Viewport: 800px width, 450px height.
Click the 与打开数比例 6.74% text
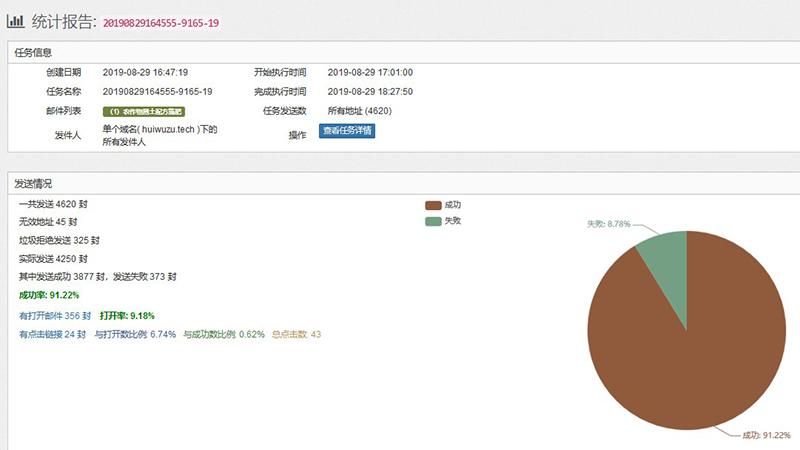pos(135,334)
